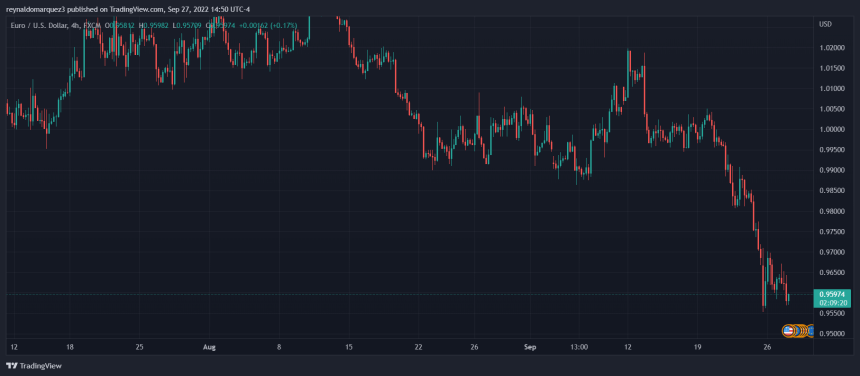Click the 15 date label on time axis
This screenshot has height=376, width=860.
pyautogui.click(x=349, y=347)
